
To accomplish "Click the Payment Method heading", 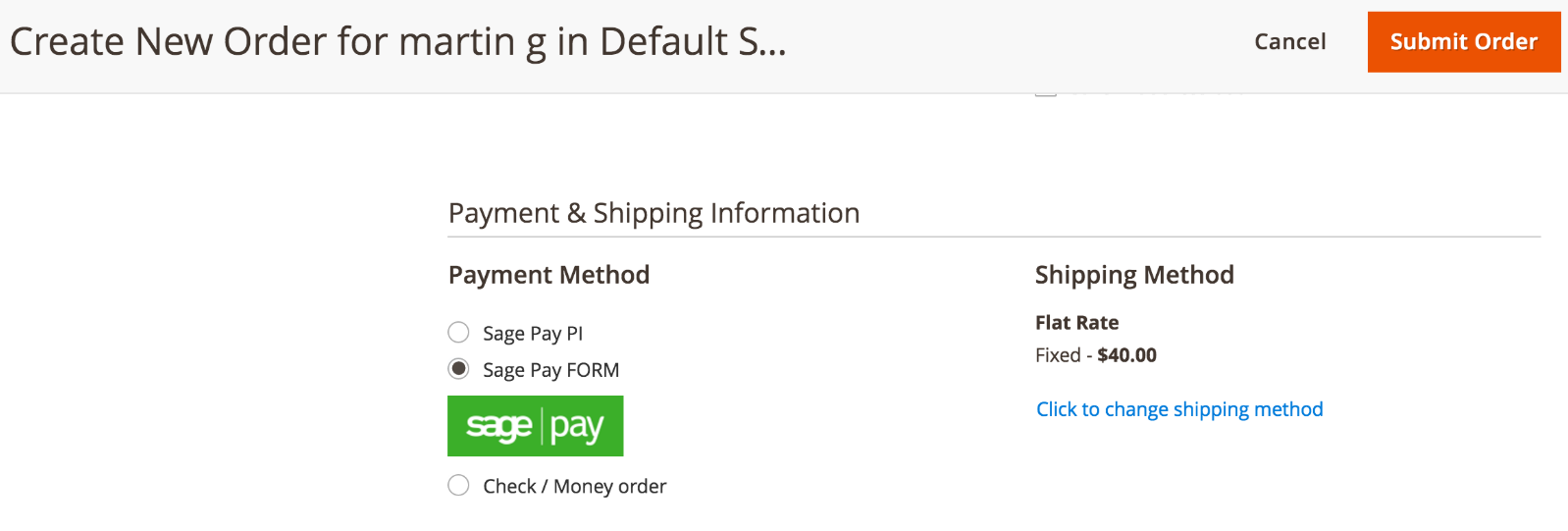I will pos(549,275).
